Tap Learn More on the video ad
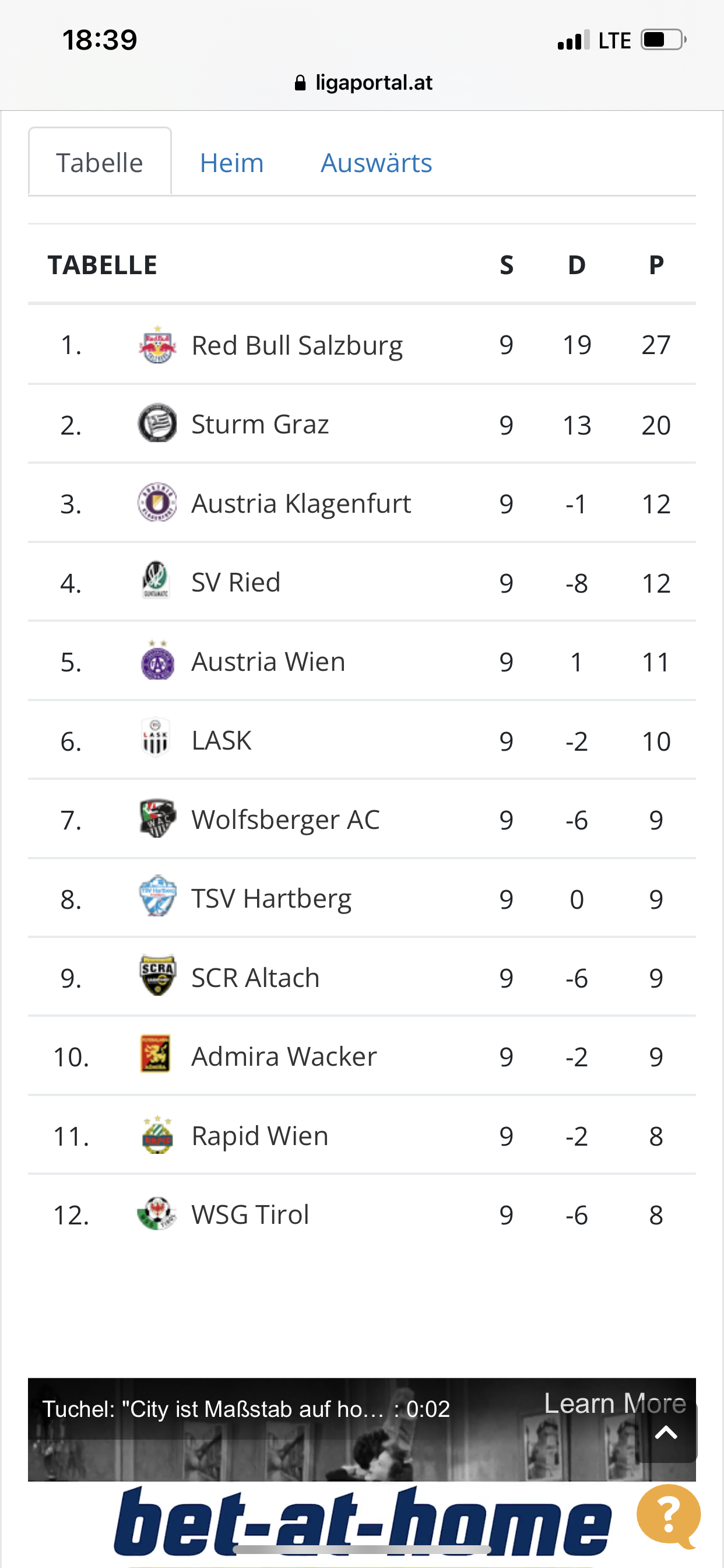Image resolution: width=724 pixels, height=1568 pixels. click(614, 1403)
